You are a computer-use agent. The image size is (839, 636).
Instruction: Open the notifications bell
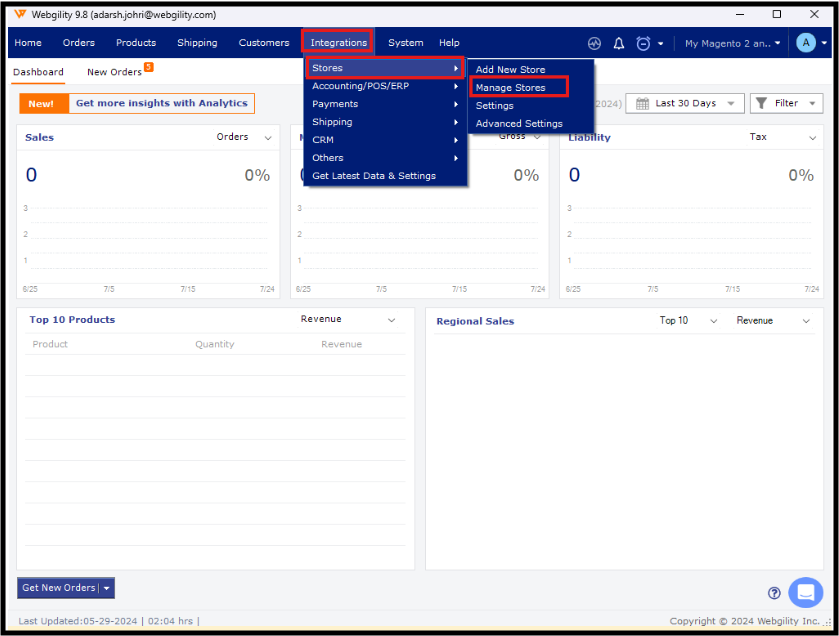point(619,43)
